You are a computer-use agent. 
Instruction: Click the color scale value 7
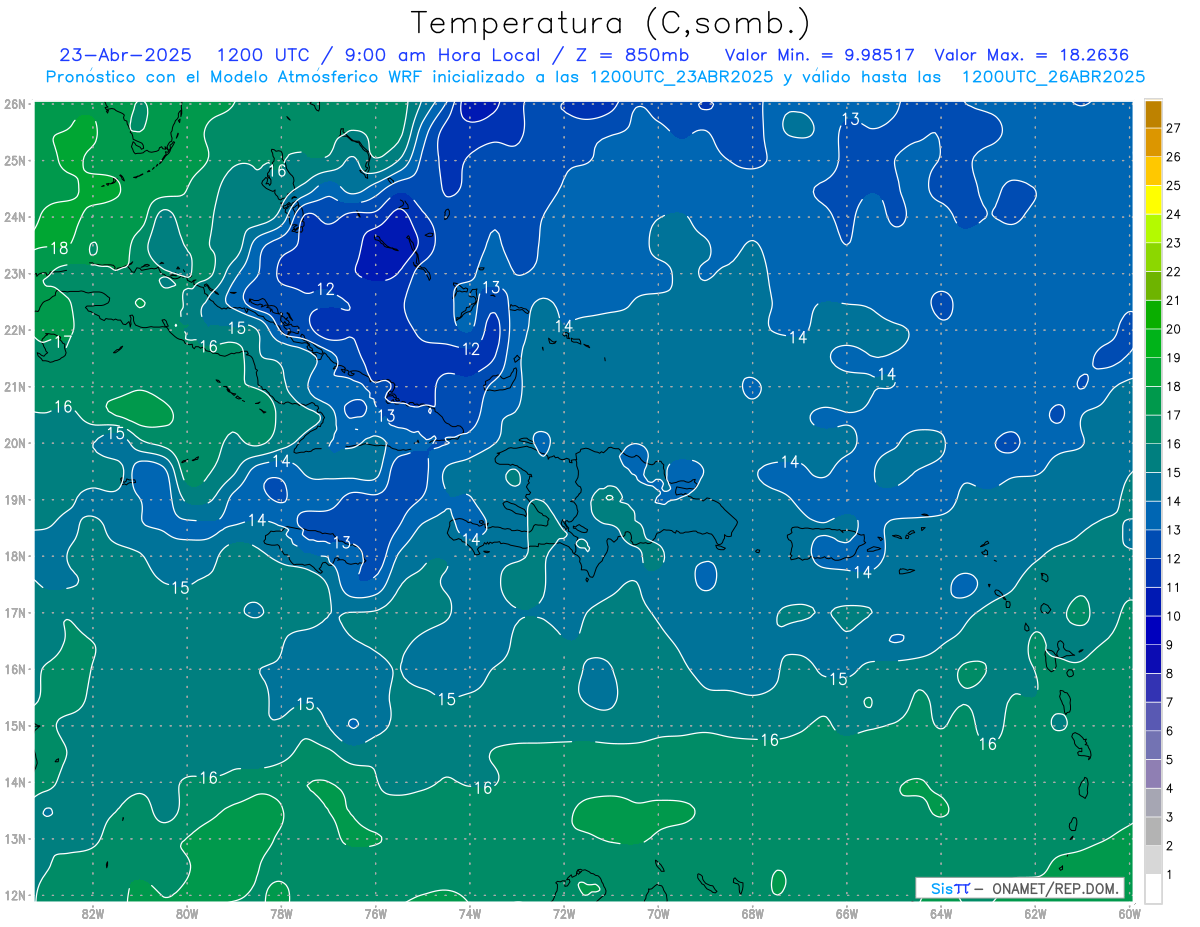tap(1170, 703)
